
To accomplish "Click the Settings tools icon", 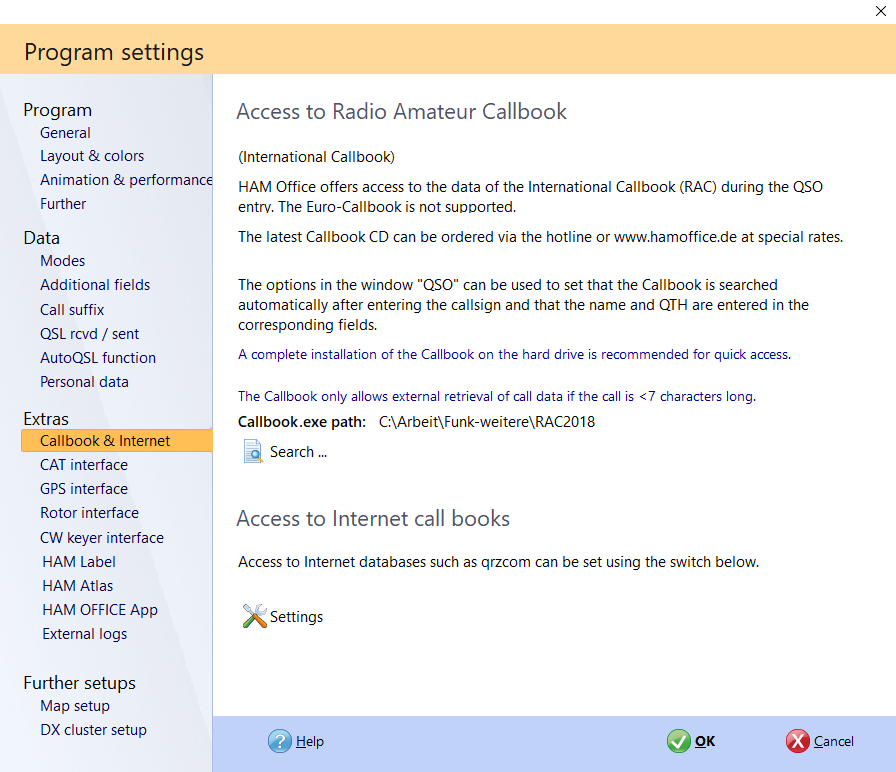I will tap(254, 616).
